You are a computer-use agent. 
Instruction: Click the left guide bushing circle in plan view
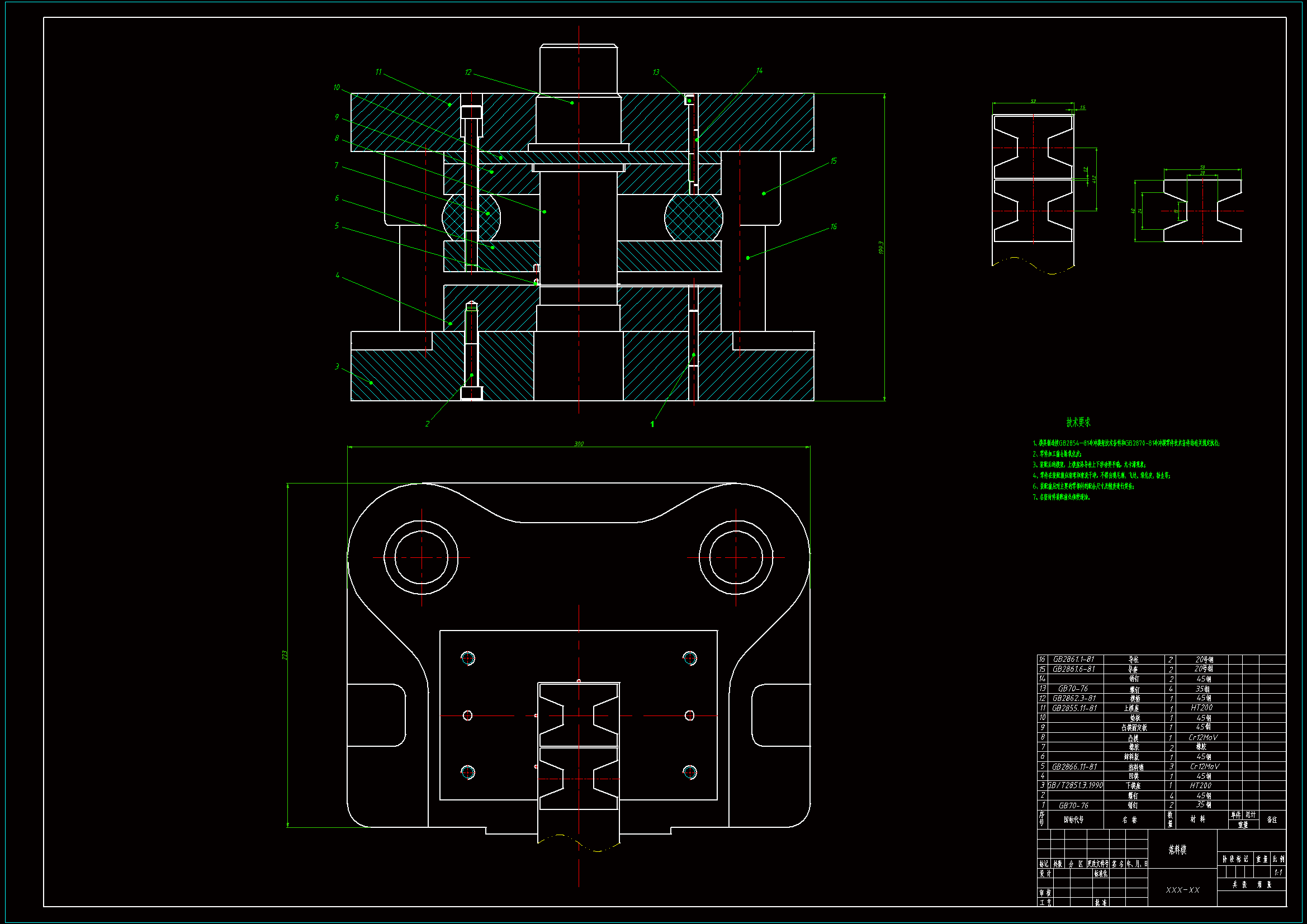(422, 557)
